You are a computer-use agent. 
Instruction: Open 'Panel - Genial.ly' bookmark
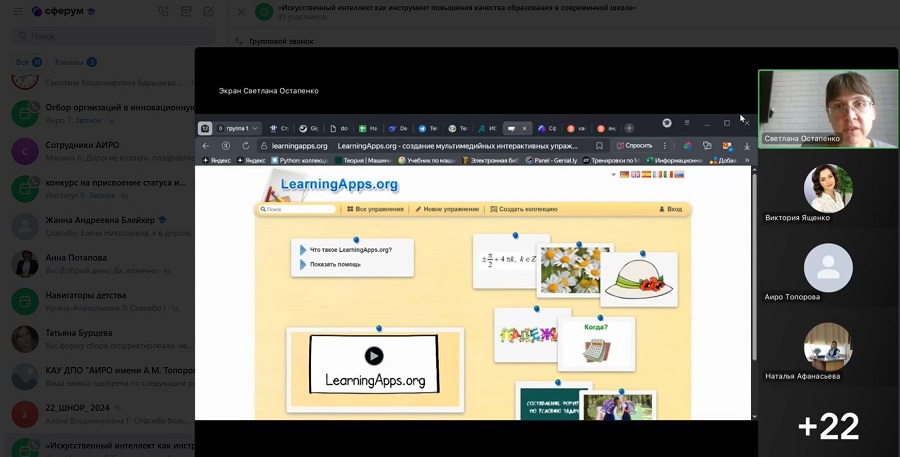pyautogui.click(x=551, y=160)
